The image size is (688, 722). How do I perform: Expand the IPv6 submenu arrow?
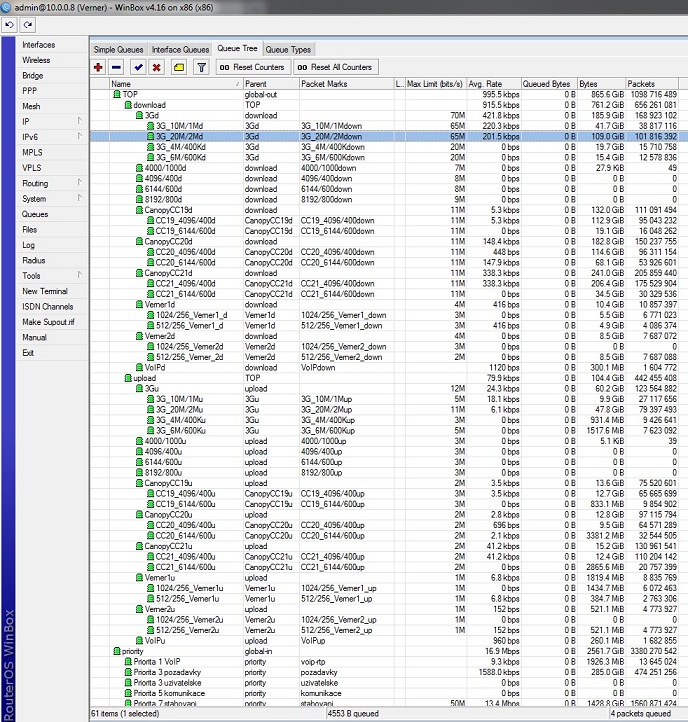[x=80, y=136]
